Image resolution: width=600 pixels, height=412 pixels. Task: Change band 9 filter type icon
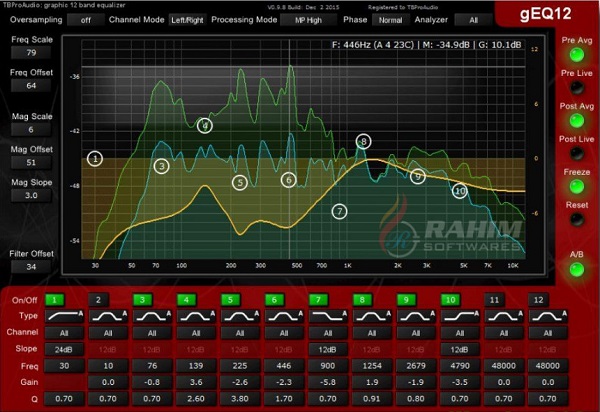(x=416, y=316)
